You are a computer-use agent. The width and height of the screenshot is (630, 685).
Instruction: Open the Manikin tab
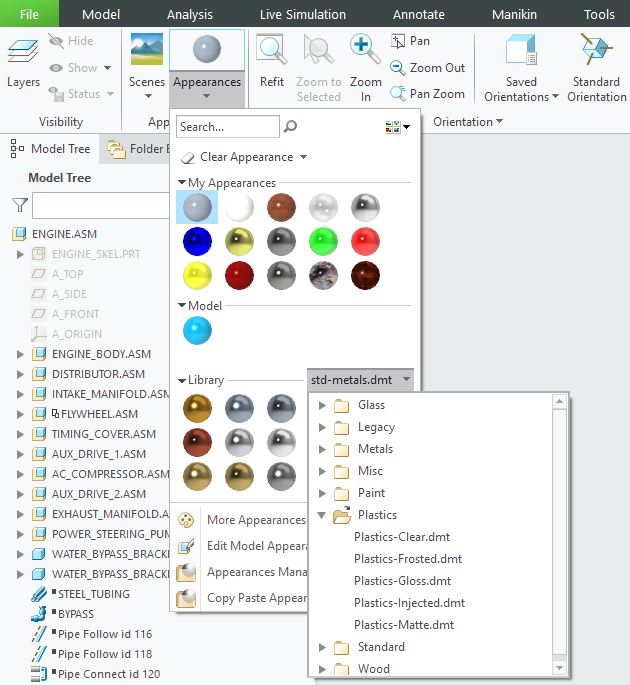tap(514, 14)
